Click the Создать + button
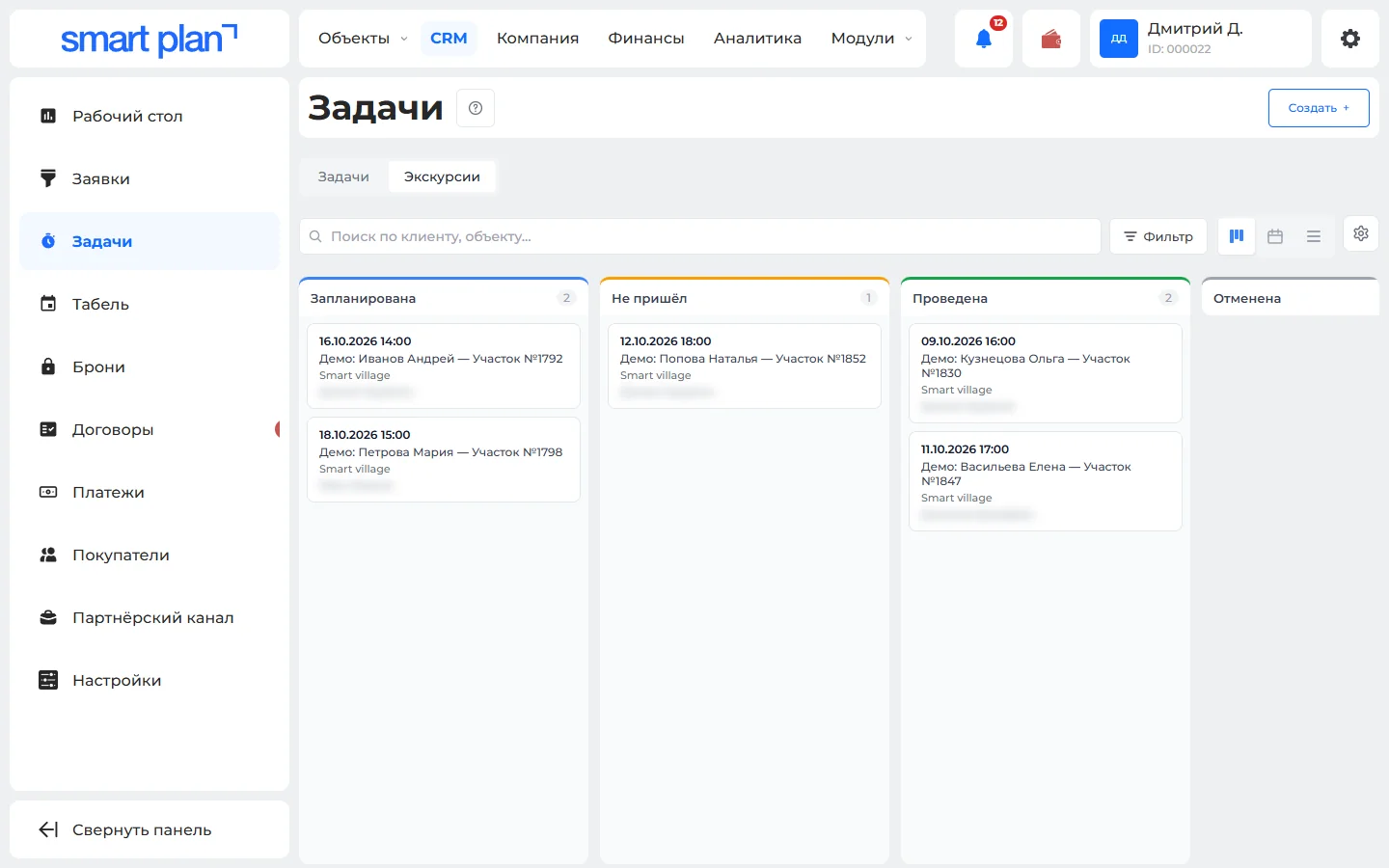 [x=1319, y=108]
